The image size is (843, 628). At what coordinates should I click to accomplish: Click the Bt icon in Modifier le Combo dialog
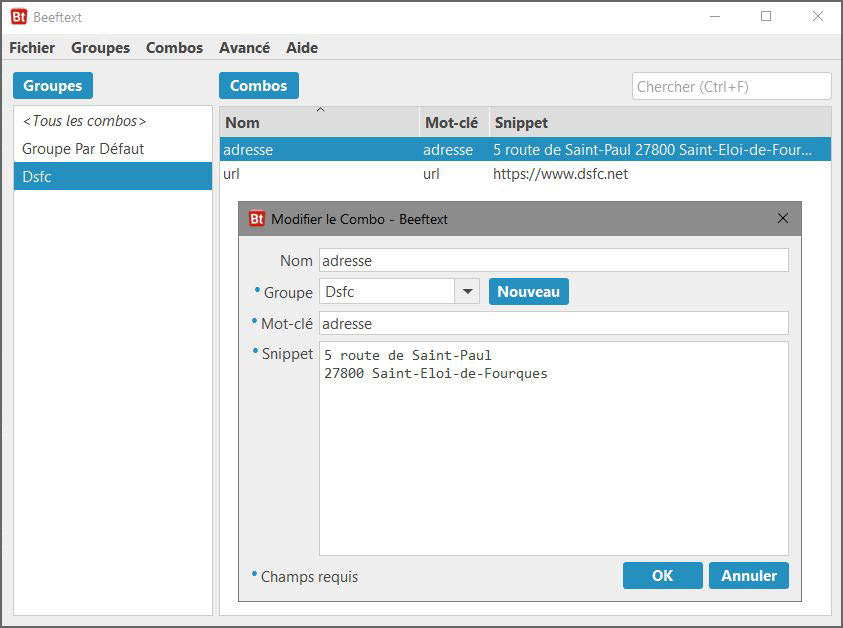(256, 218)
